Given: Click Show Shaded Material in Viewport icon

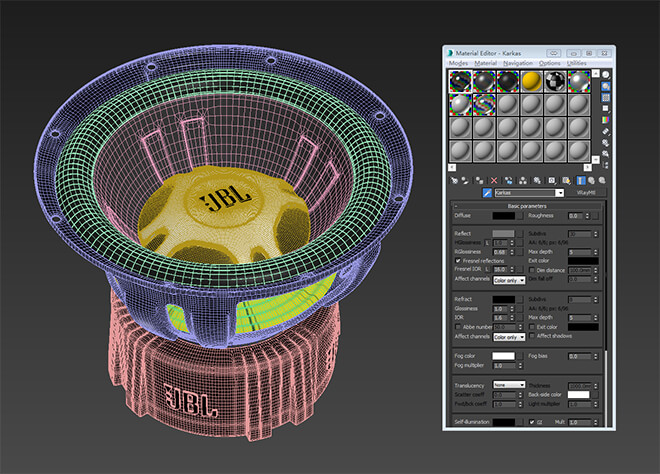Looking at the screenshot, I should pyautogui.click(x=567, y=181).
